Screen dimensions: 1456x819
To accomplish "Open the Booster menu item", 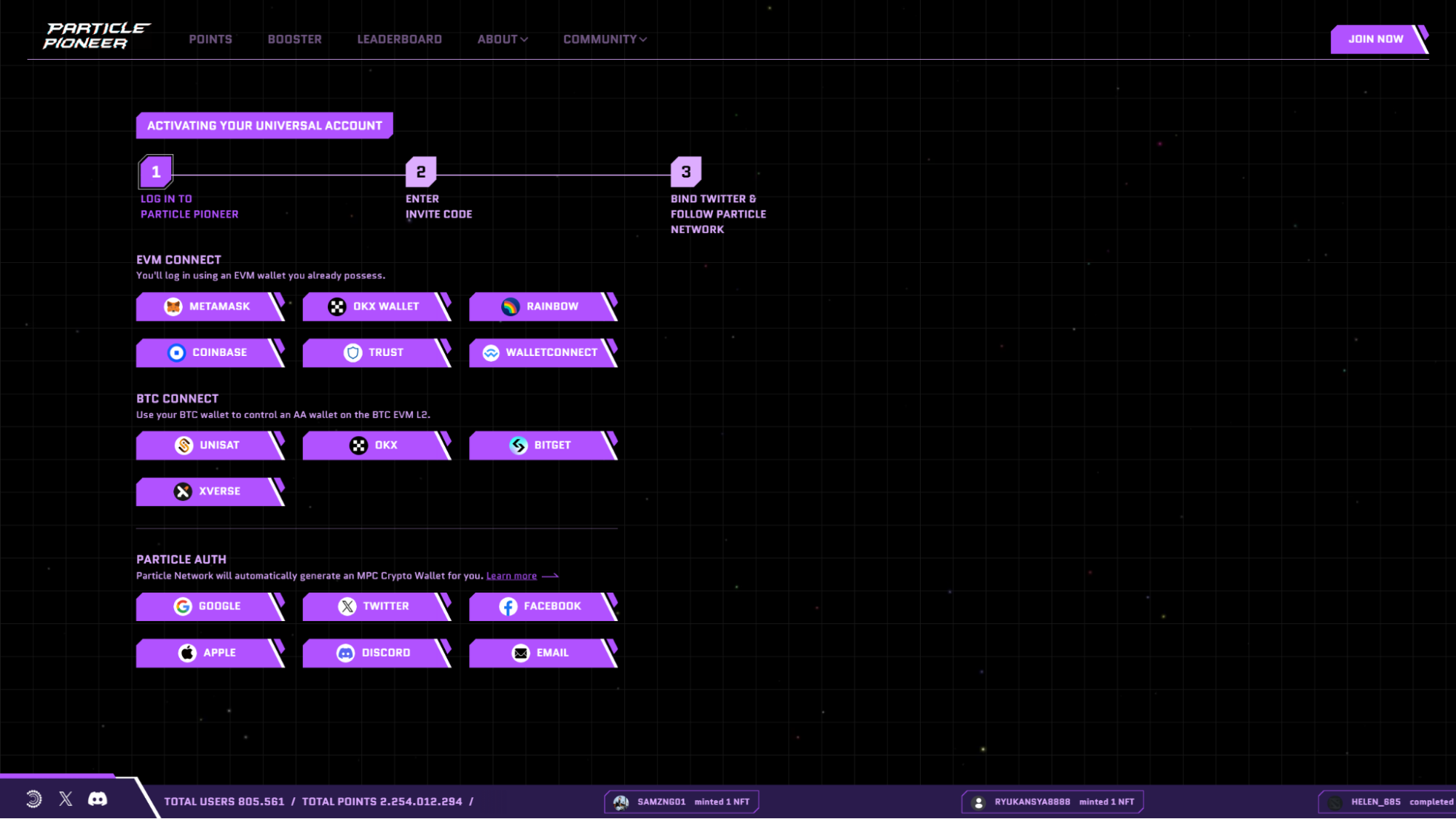I will (294, 39).
